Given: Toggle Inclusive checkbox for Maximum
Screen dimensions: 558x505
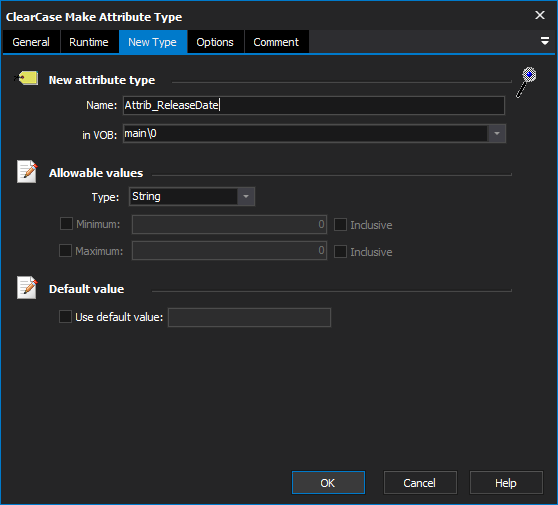Looking at the screenshot, I should click(x=340, y=252).
